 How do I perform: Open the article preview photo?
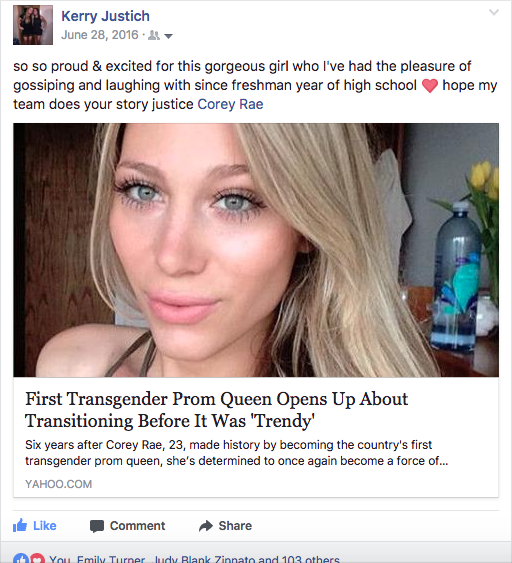coord(256,250)
